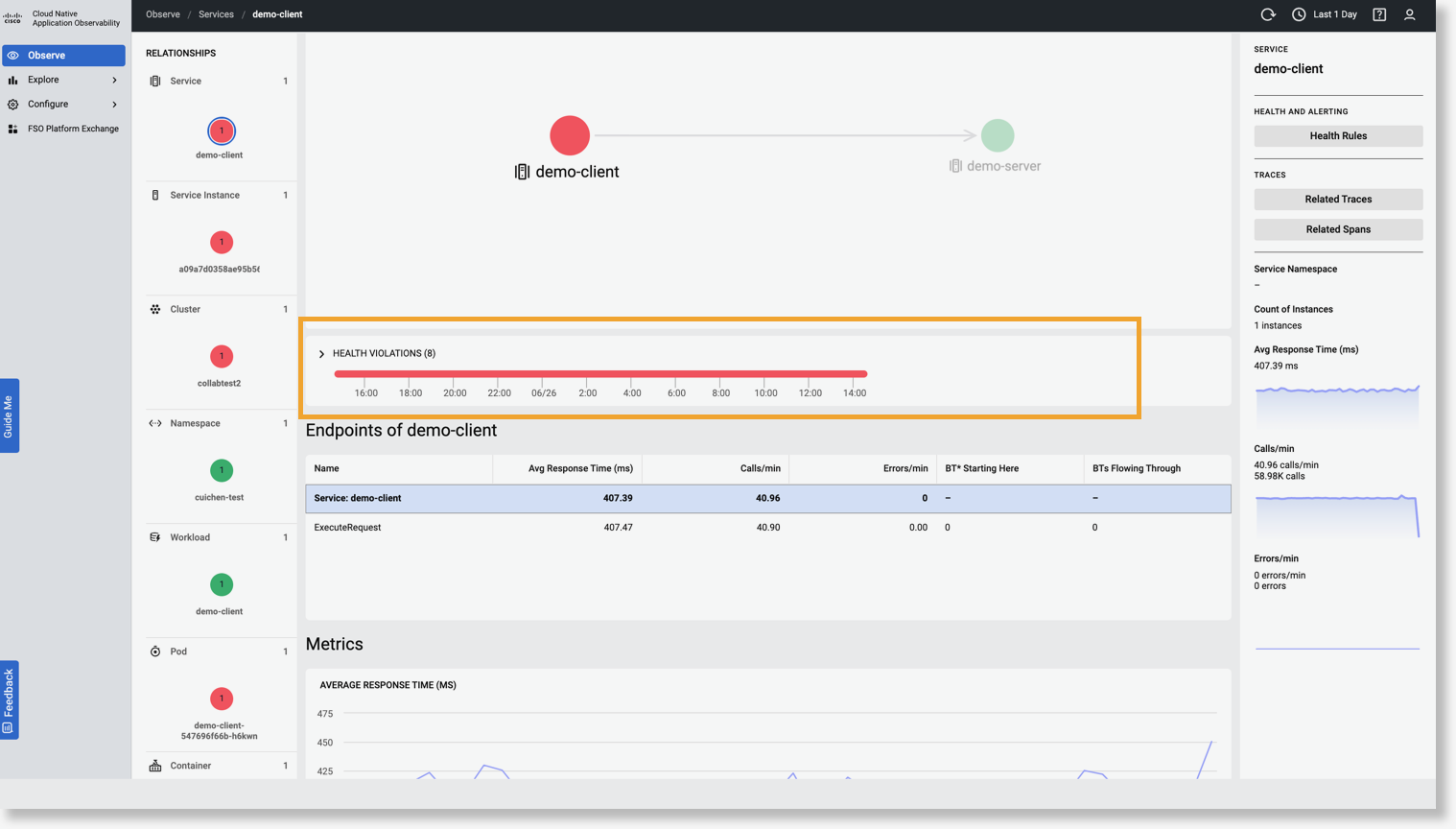Click the clock icon in top bar
The width and height of the screenshot is (1456, 829).
click(1299, 14)
